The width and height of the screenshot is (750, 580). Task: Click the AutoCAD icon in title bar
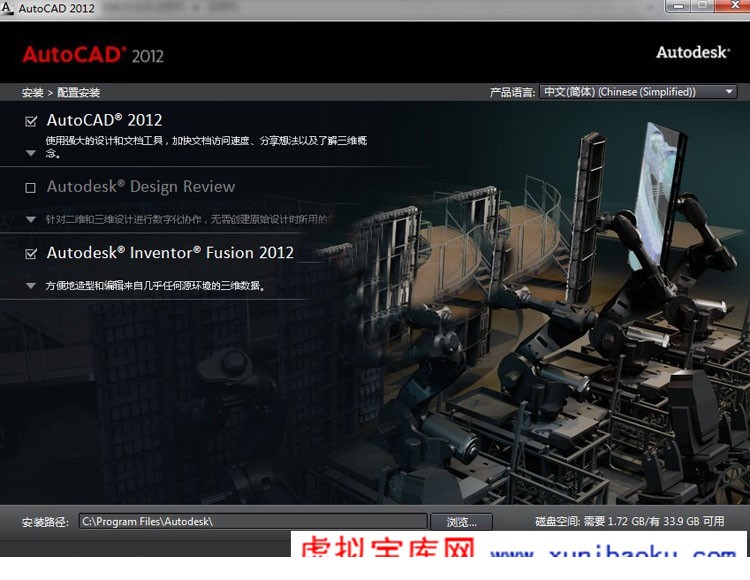[7, 8]
